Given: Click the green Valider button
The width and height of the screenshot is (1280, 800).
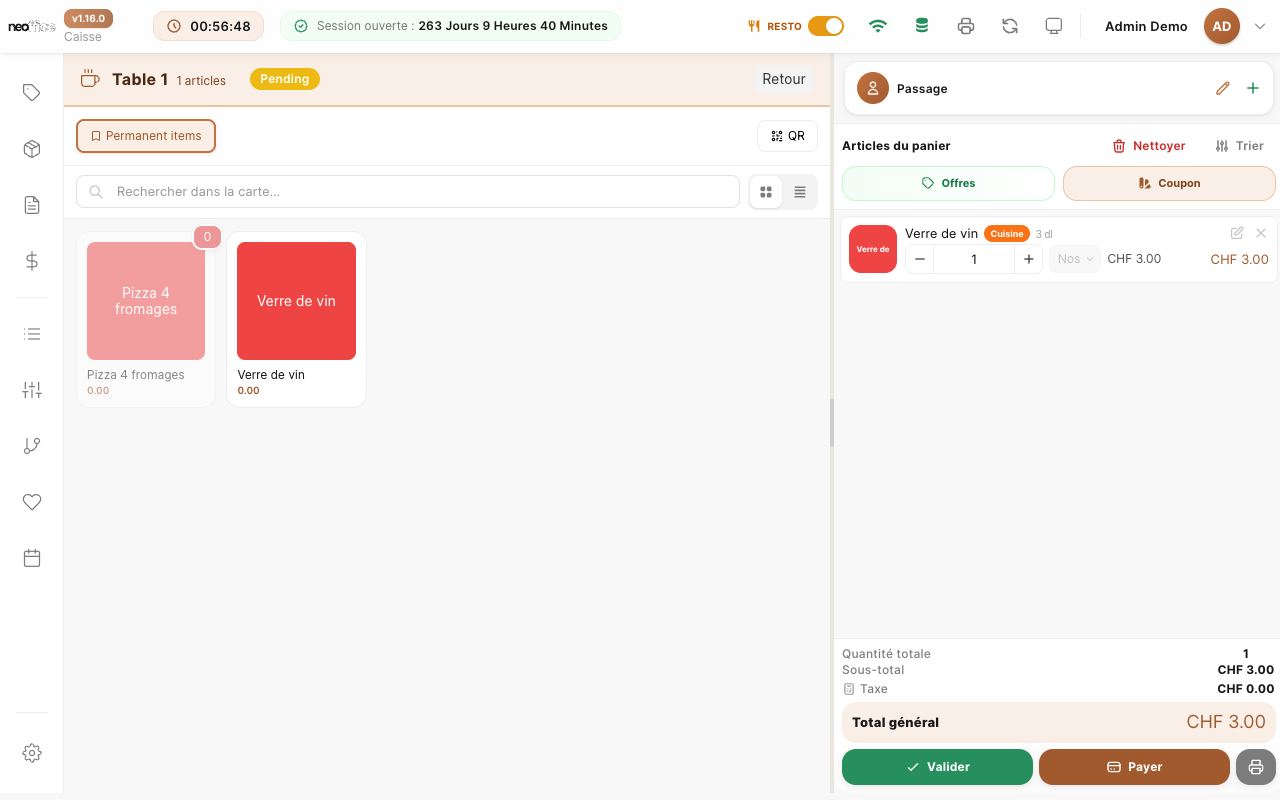Looking at the screenshot, I should point(937,767).
